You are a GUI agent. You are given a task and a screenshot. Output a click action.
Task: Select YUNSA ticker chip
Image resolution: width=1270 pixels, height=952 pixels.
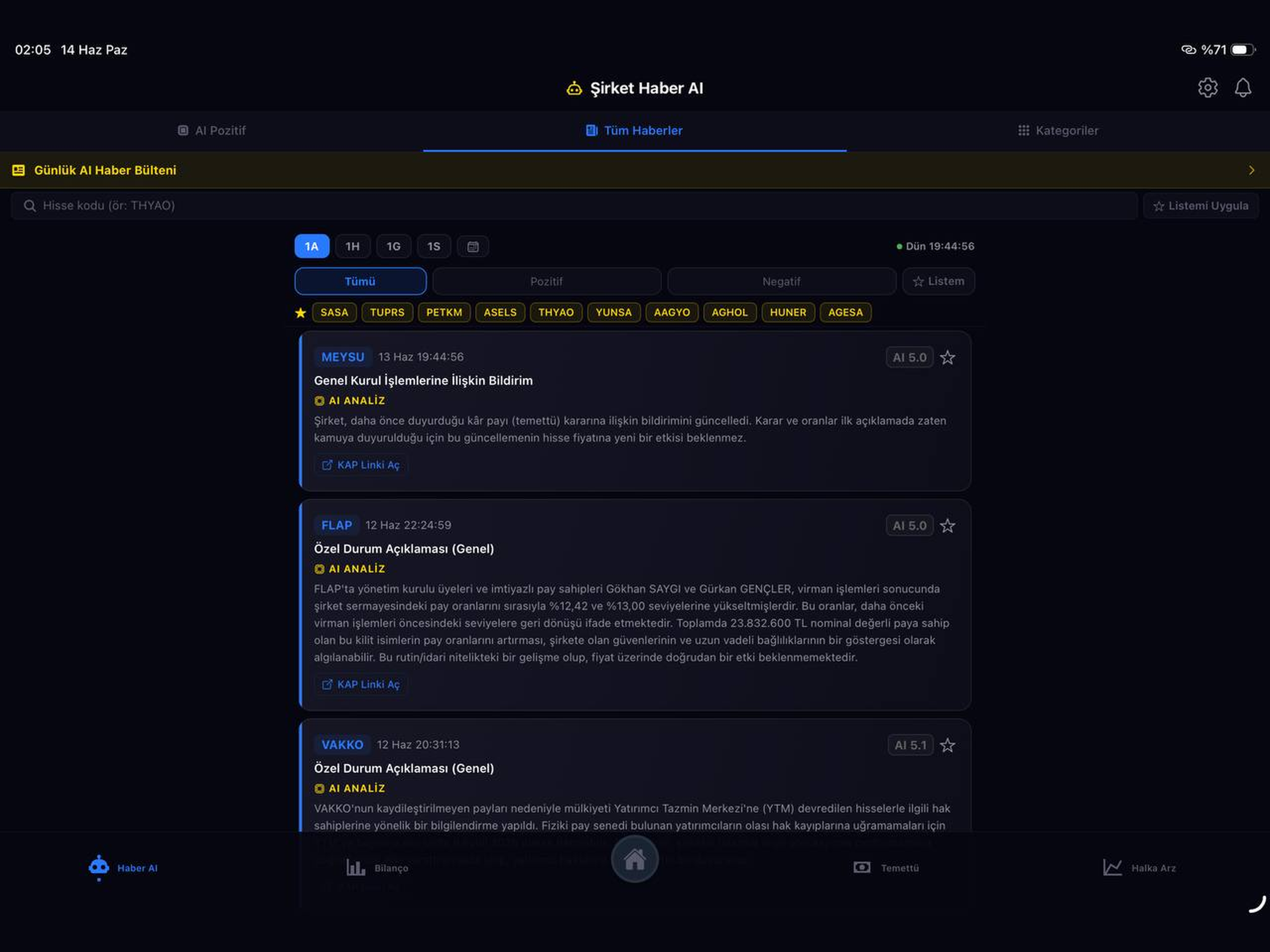click(614, 312)
